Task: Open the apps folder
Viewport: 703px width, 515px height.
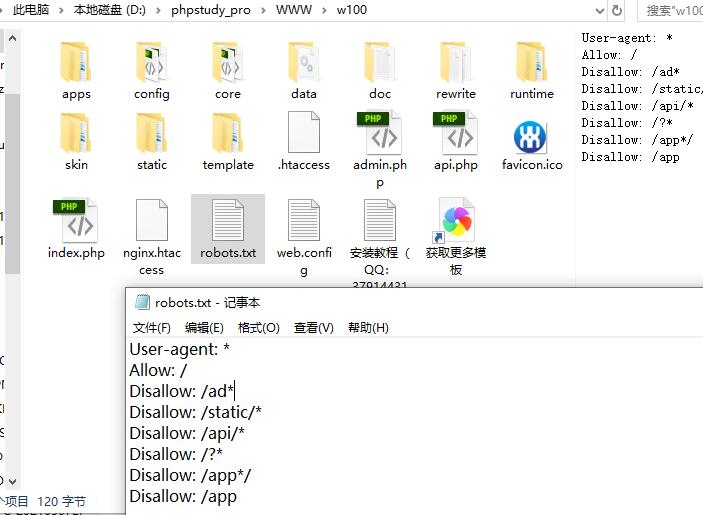Action: [x=76, y=64]
